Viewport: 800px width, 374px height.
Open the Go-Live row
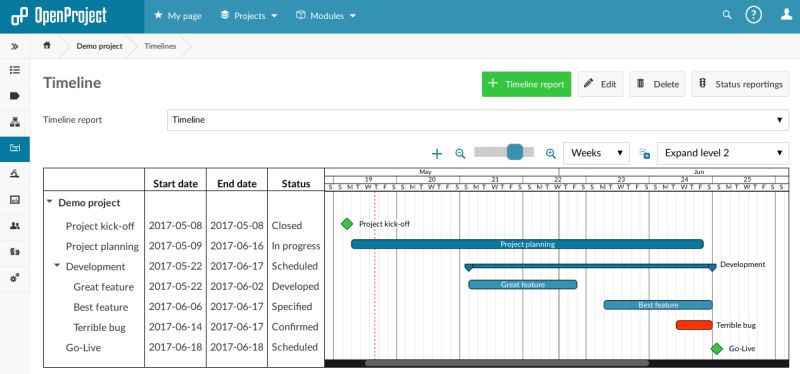[x=83, y=348]
